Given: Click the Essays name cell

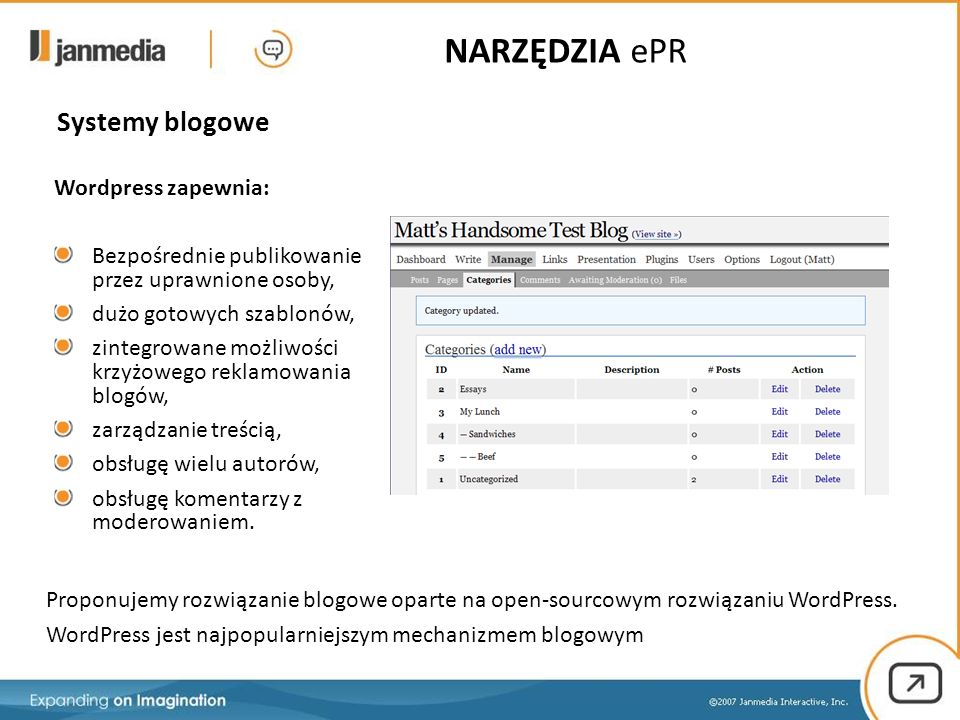Looking at the screenshot, I should (516, 389).
